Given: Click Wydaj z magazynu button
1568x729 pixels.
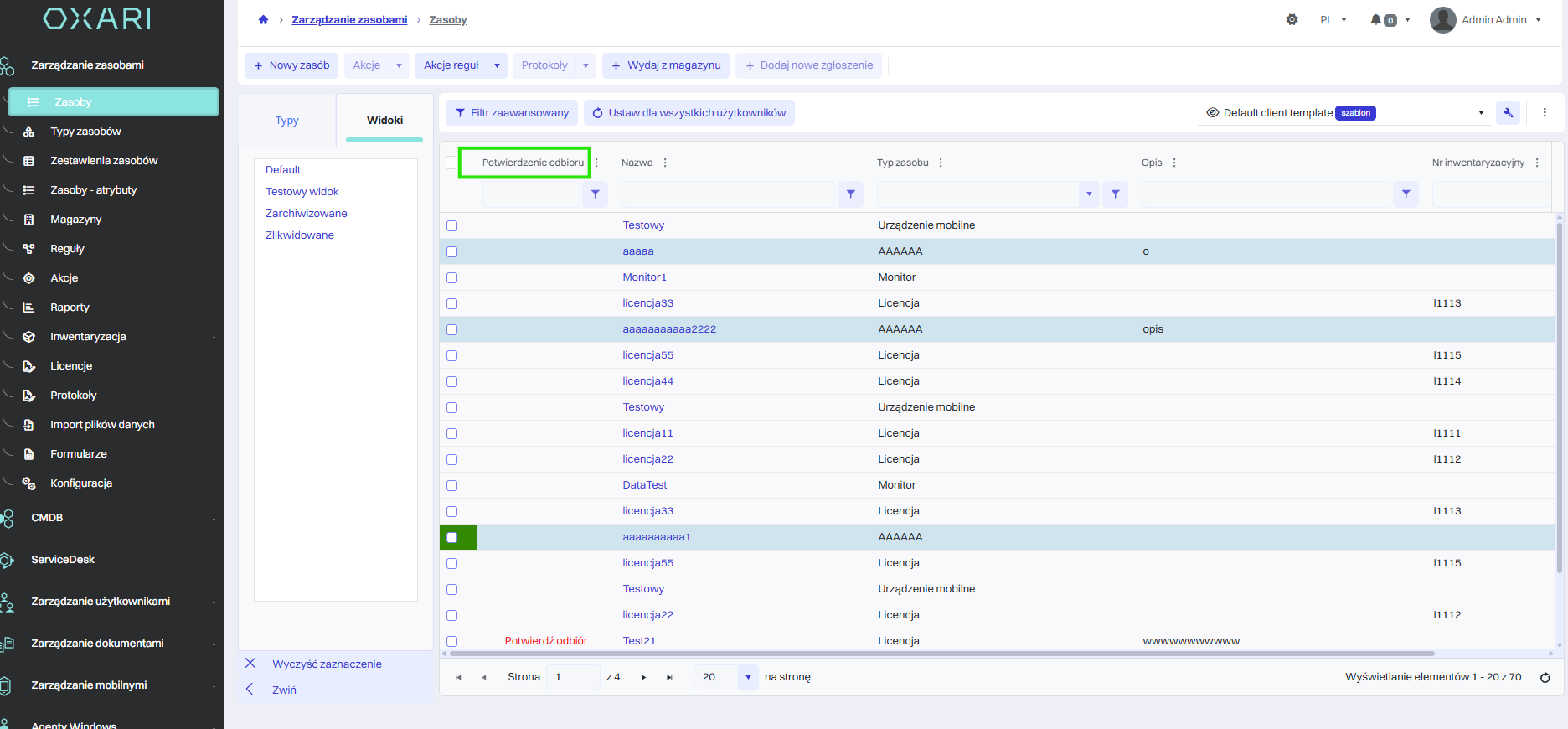Looking at the screenshot, I should point(666,65).
